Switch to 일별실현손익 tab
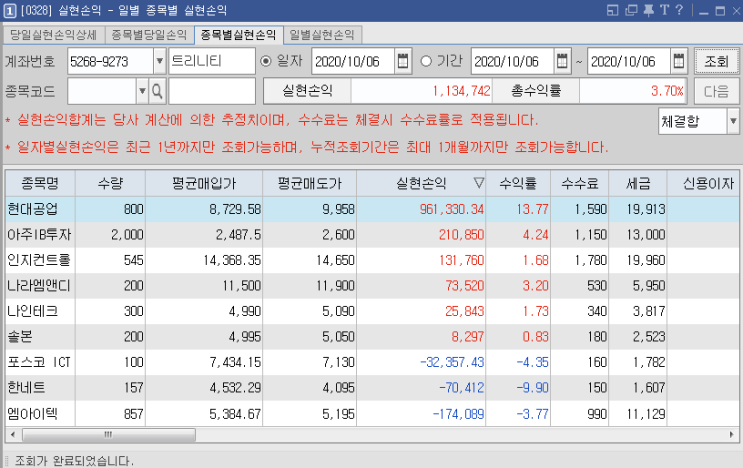 point(322,35)
